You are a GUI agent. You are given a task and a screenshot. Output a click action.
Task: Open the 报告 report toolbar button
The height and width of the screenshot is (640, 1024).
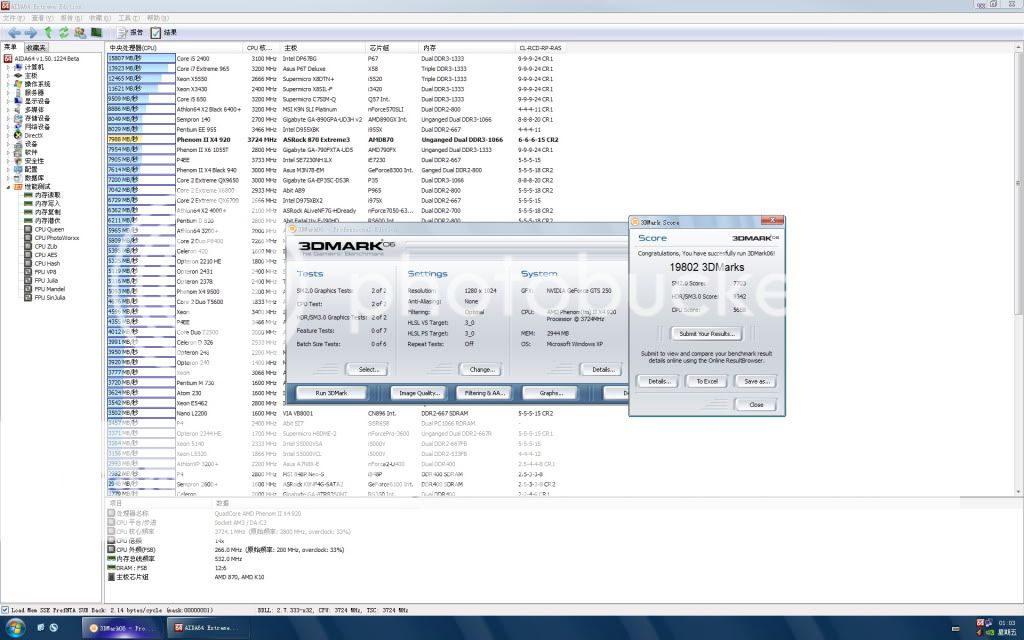pos(130,33)
